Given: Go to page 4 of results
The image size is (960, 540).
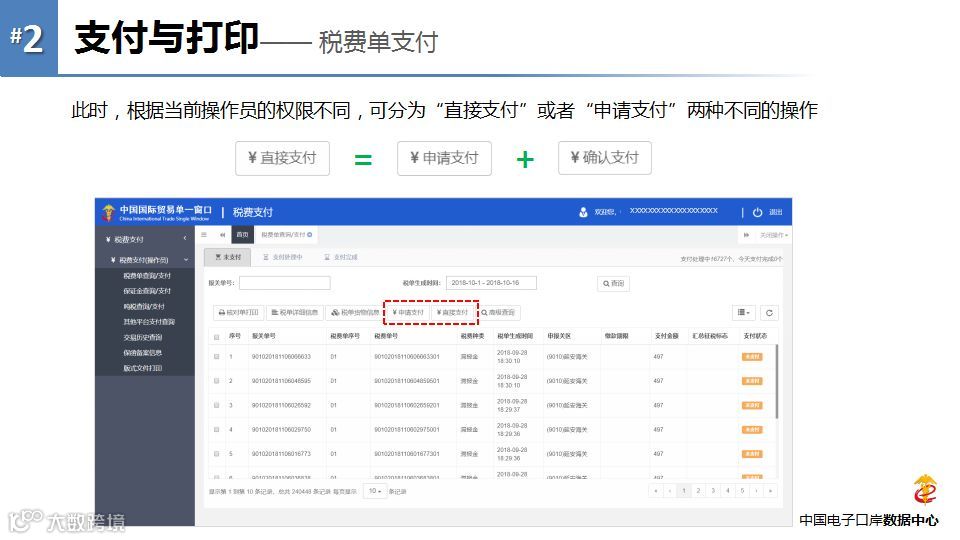Looking at the screenshot, I should coord(727,491).
